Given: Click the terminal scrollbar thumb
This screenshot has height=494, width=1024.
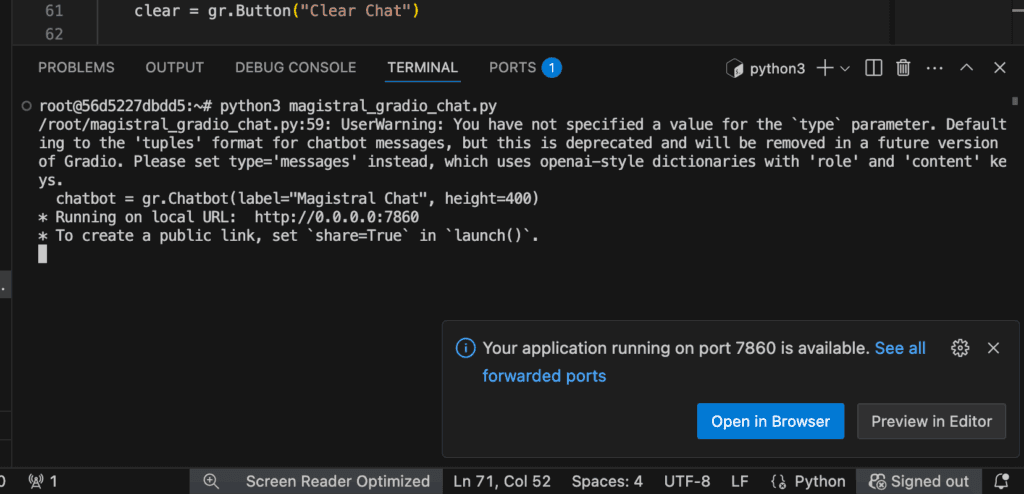Looking at the screenshot, I should 1014,101.
